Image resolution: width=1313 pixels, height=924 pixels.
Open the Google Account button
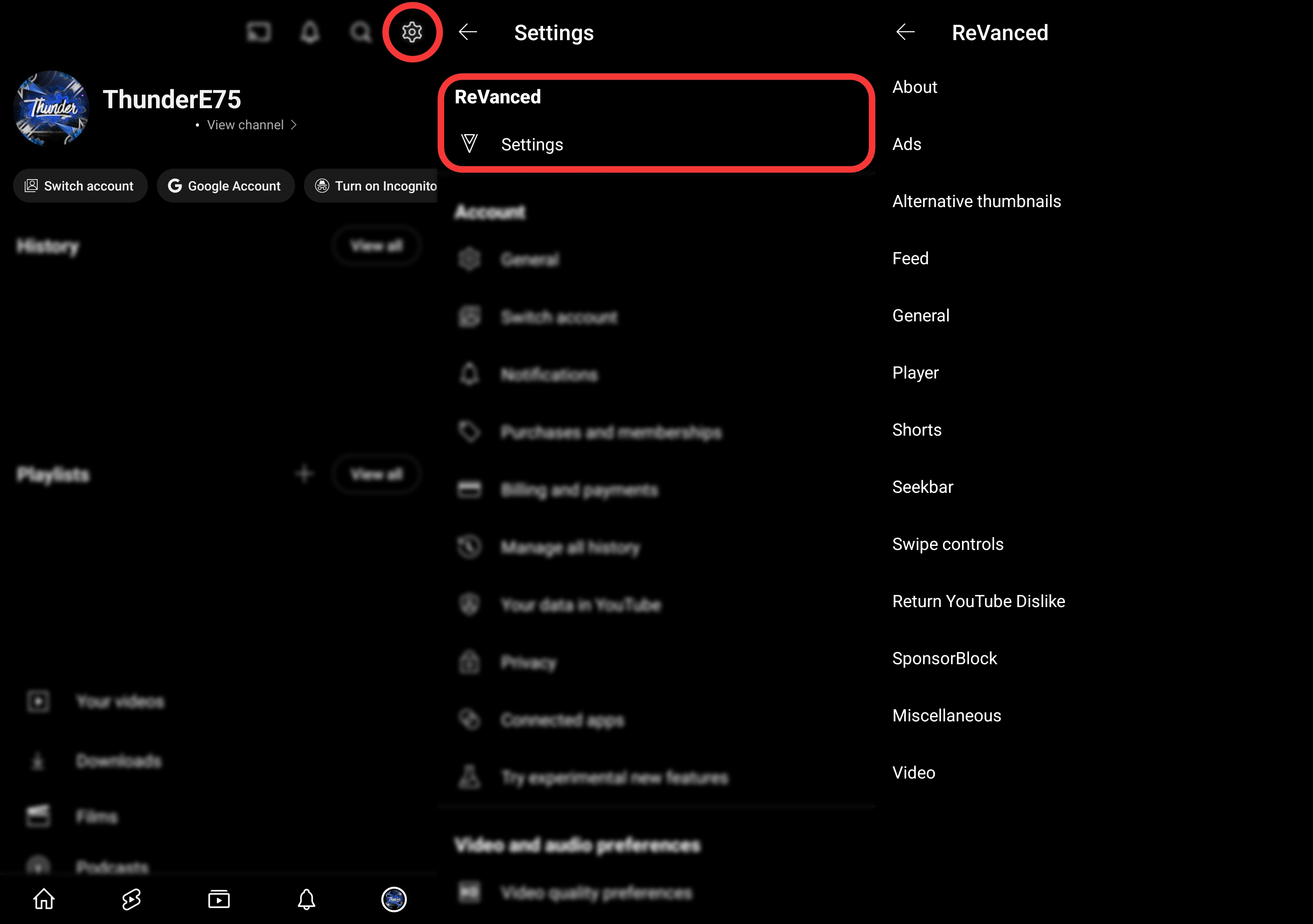click(x=225, y=185)
